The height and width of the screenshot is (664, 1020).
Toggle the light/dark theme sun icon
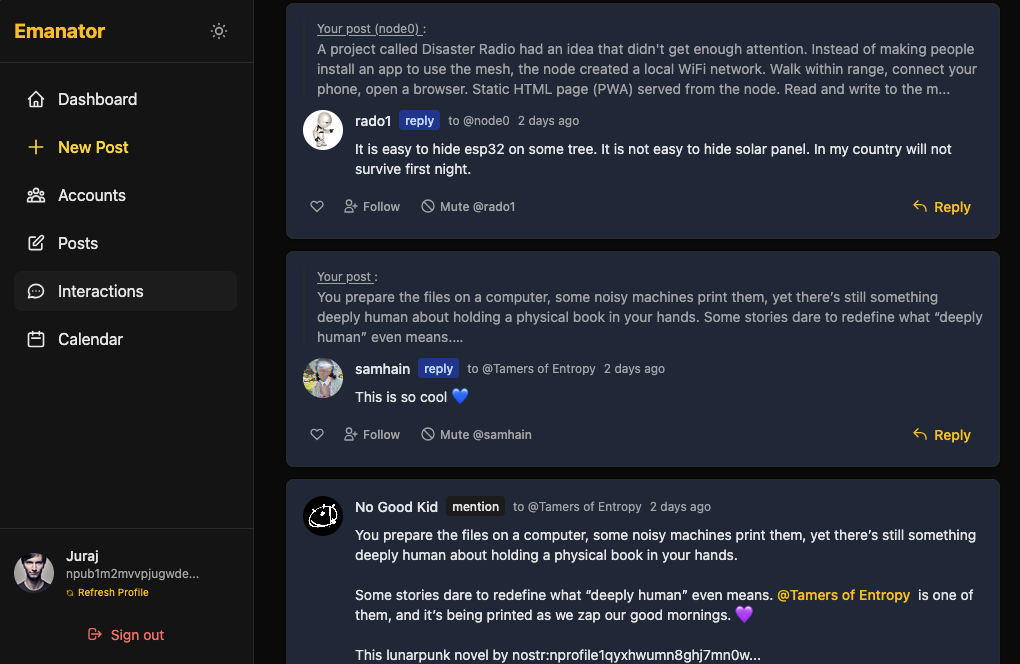tap(219, 31)
